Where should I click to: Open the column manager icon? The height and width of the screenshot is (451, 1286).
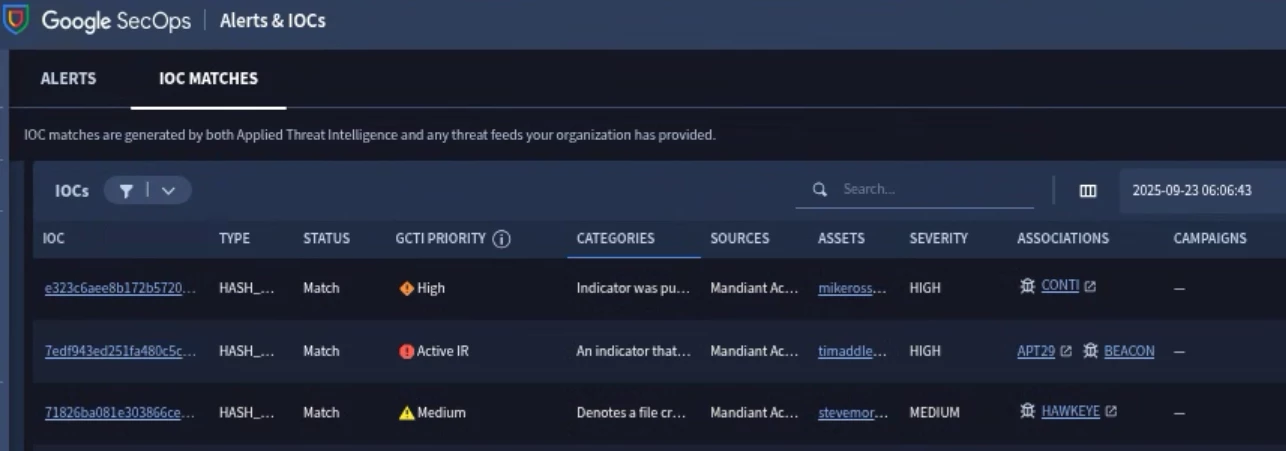tap(1088, 190)
